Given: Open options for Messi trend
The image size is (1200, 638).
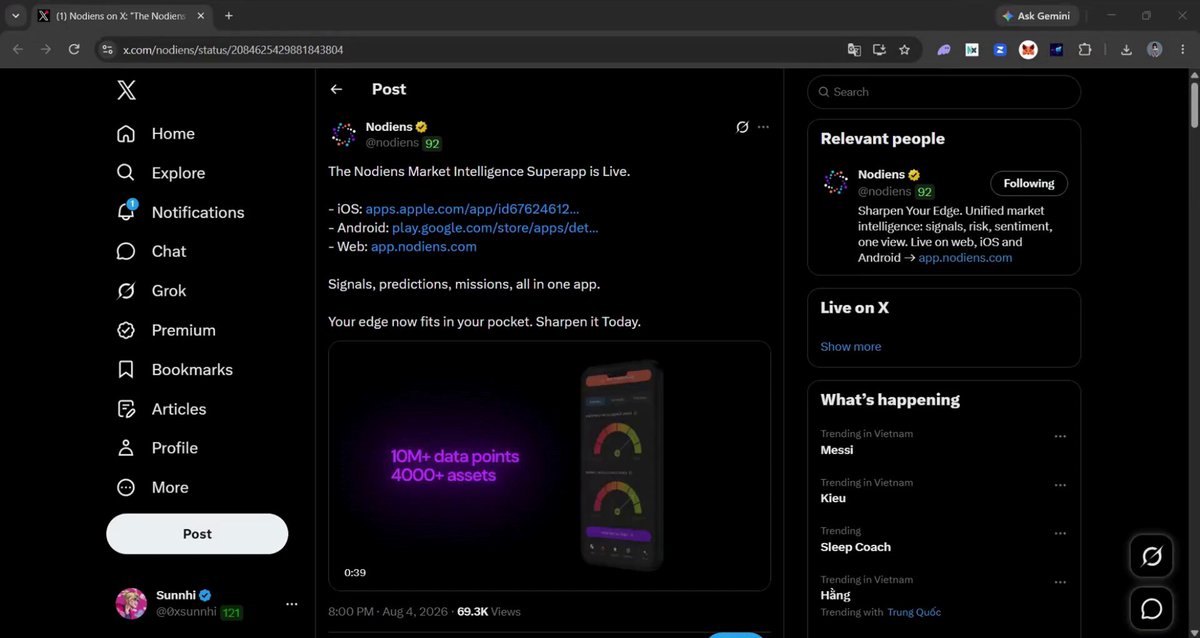Looking at the screenshot, I should [1060, 436].
